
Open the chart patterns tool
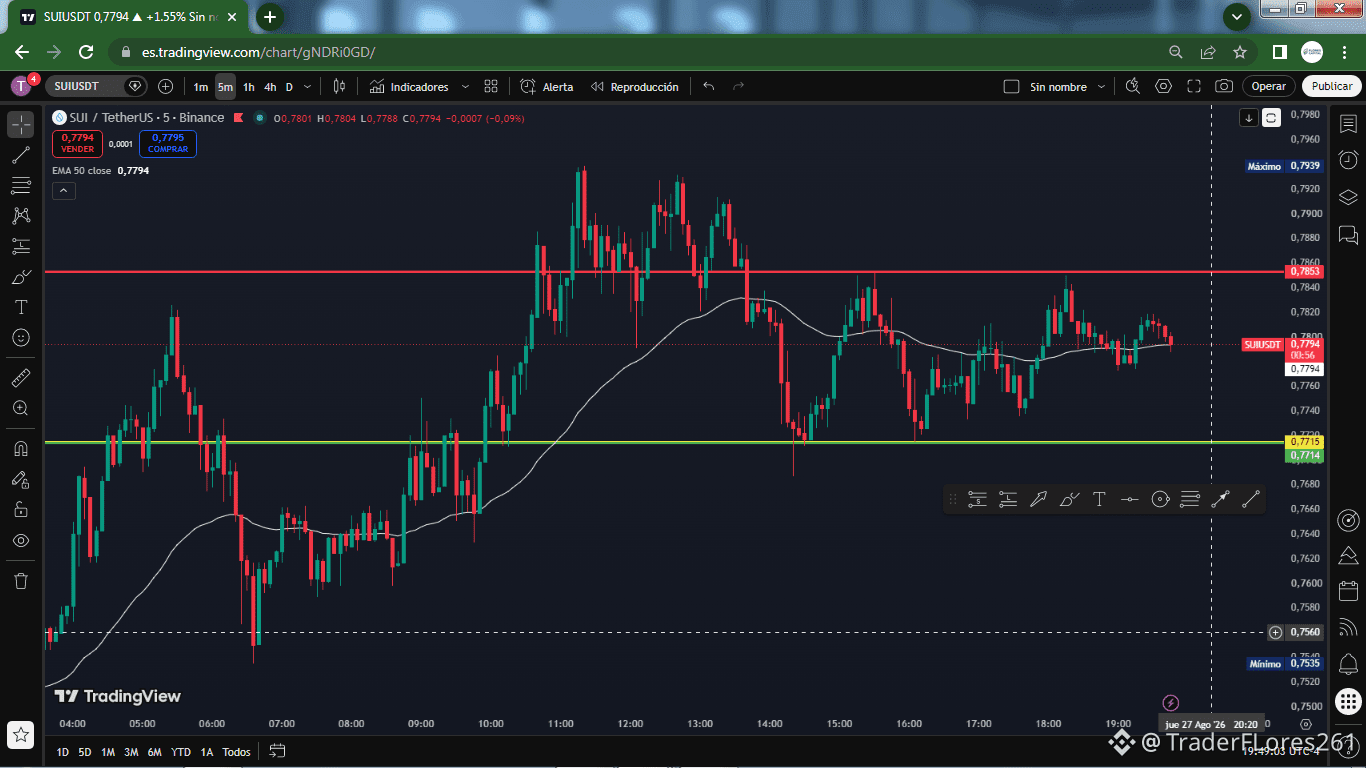pos(21,215)
